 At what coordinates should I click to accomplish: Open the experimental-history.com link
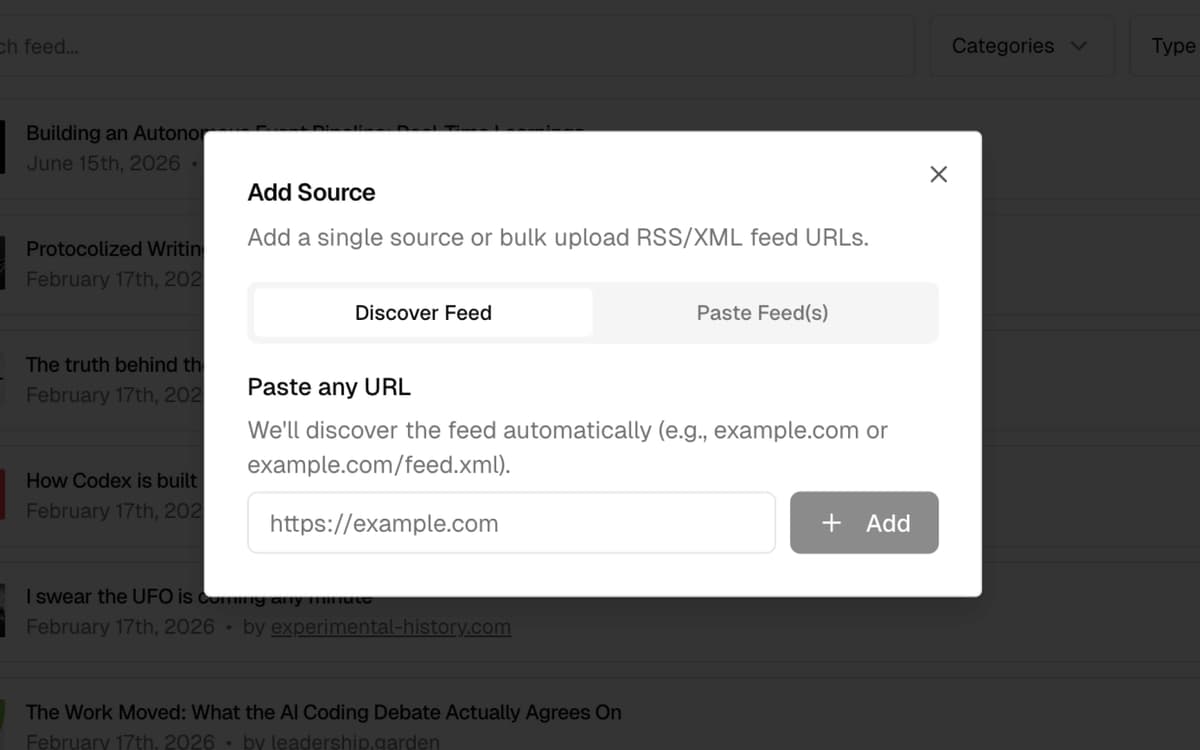pyautogui.click(x=390, y=627)
